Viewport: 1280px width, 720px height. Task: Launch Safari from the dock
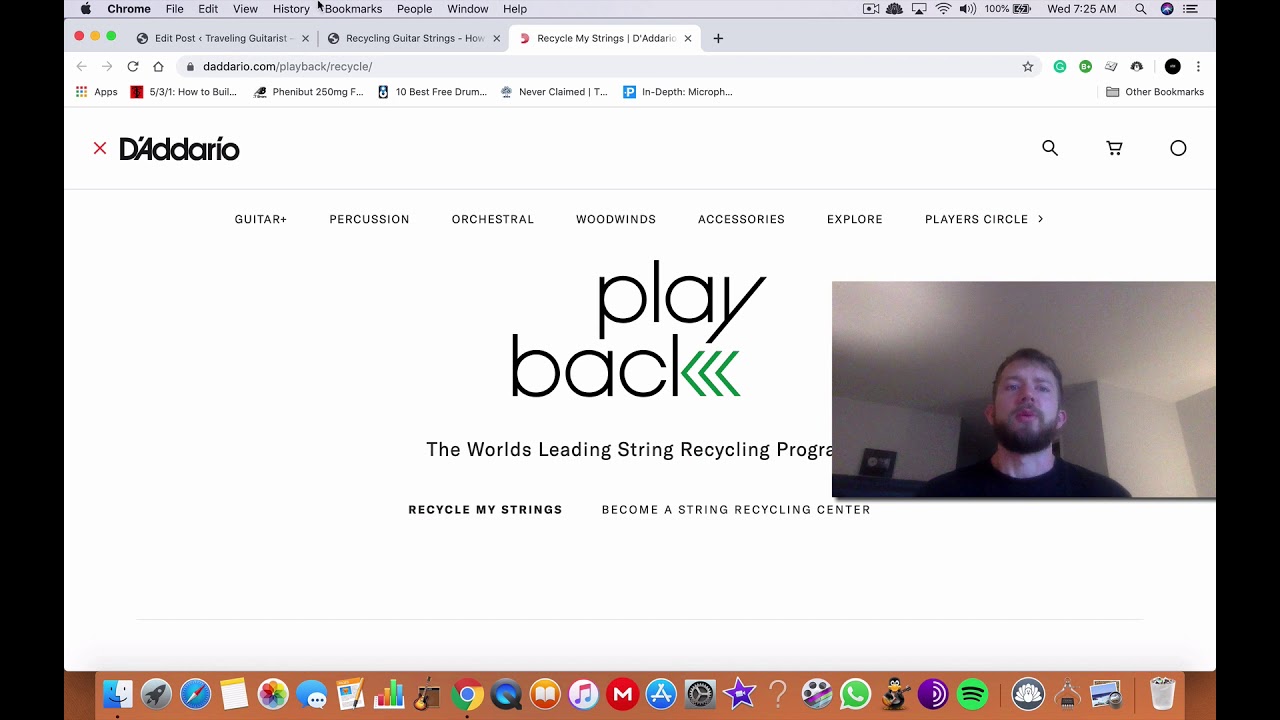195,693
